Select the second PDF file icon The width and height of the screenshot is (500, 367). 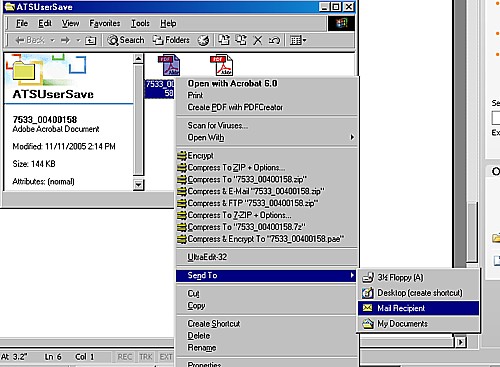coord(222,65)
